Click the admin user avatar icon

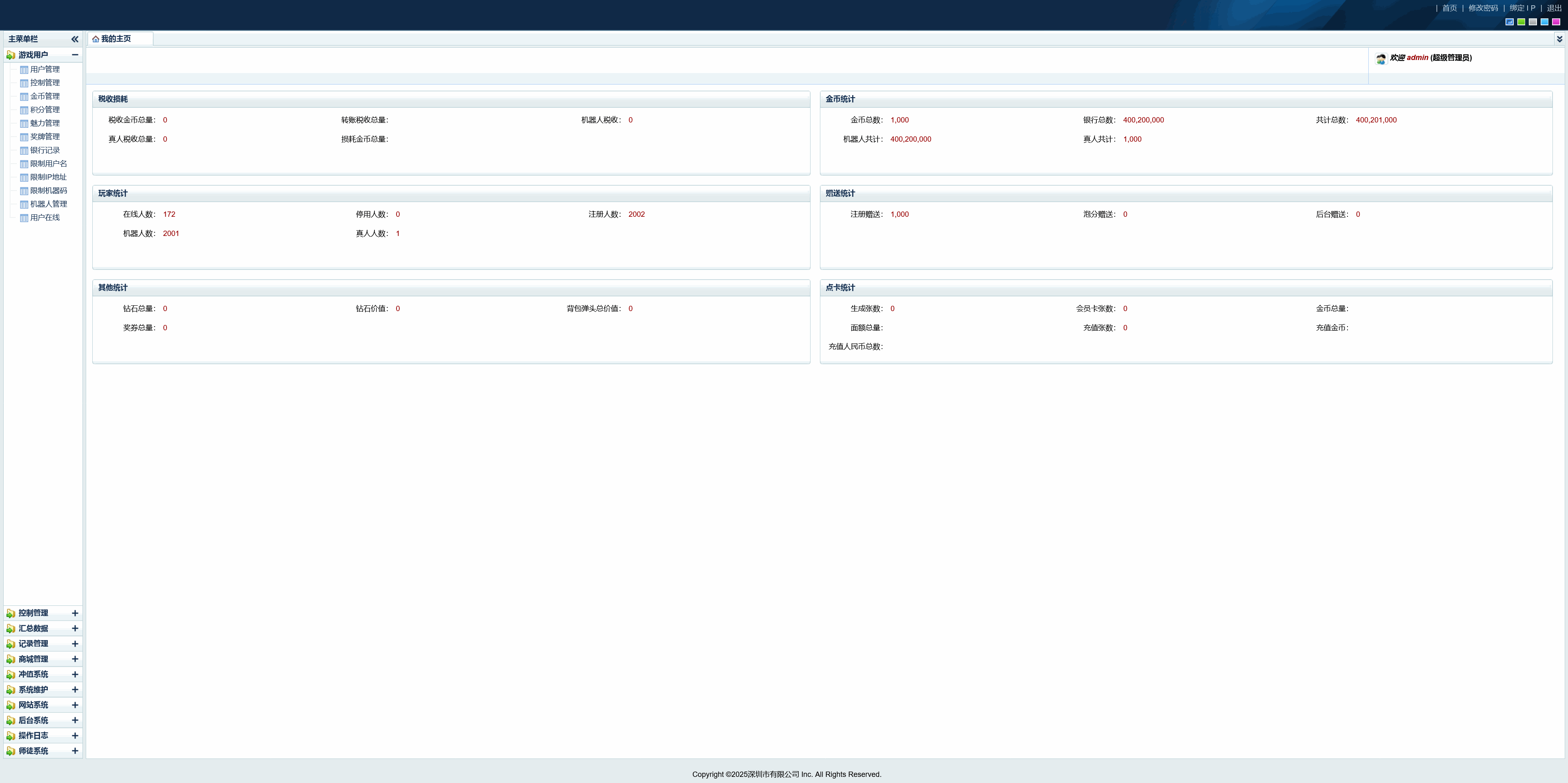click(x=1381, y=58)
